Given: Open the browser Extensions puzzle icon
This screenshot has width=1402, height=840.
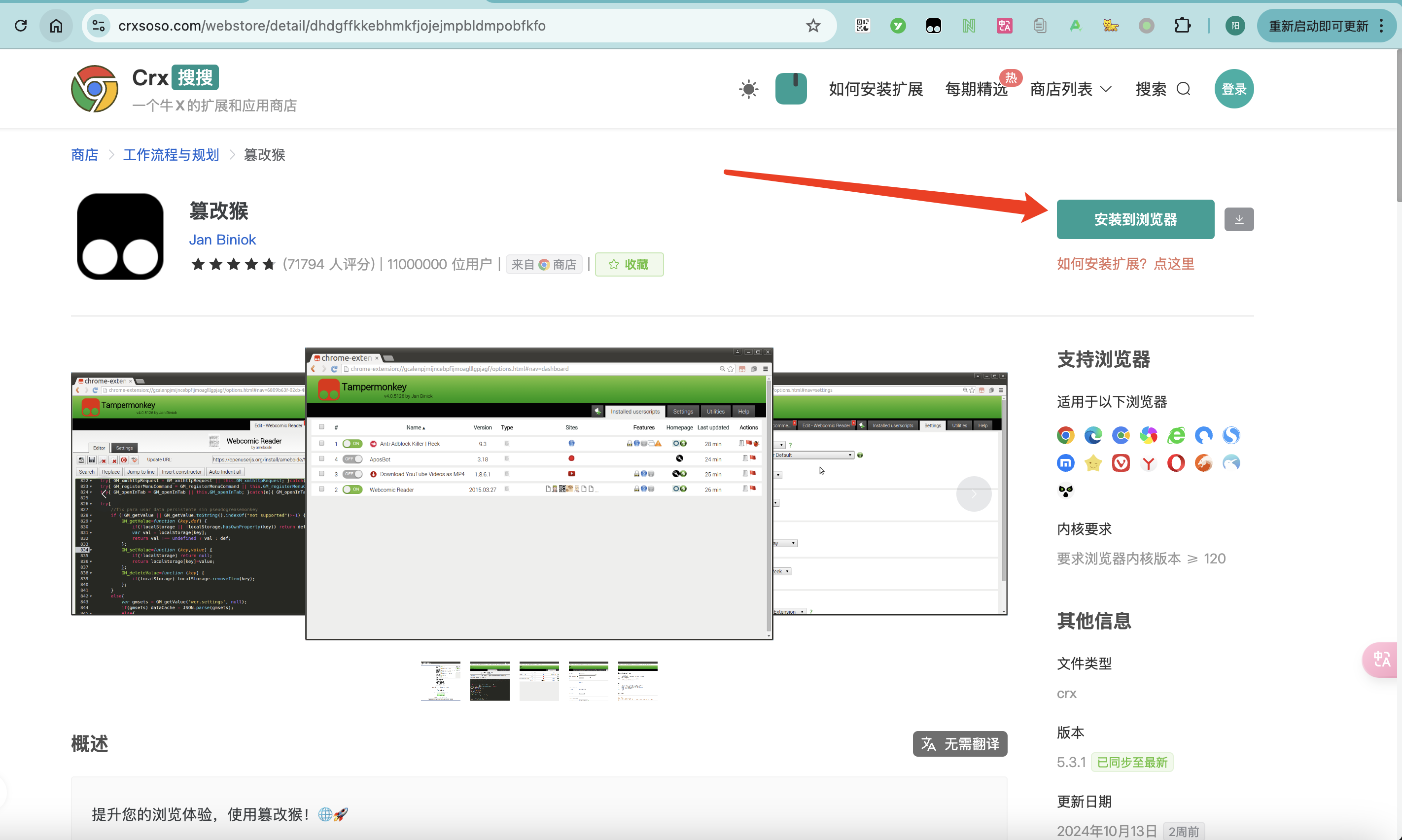Looking at the screenshot, I should (1182, 26).
